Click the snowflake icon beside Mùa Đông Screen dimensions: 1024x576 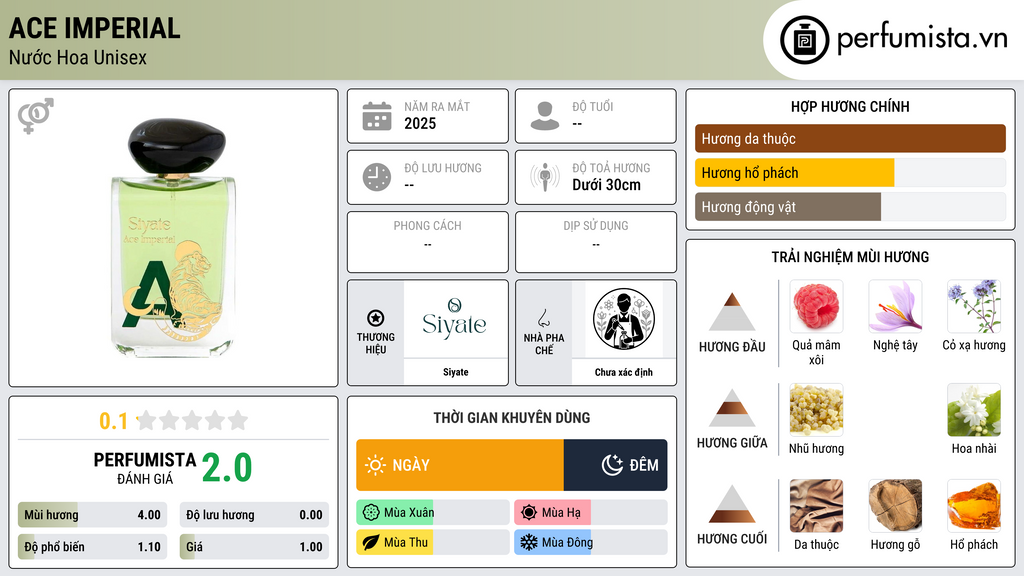tap(529, 542)
